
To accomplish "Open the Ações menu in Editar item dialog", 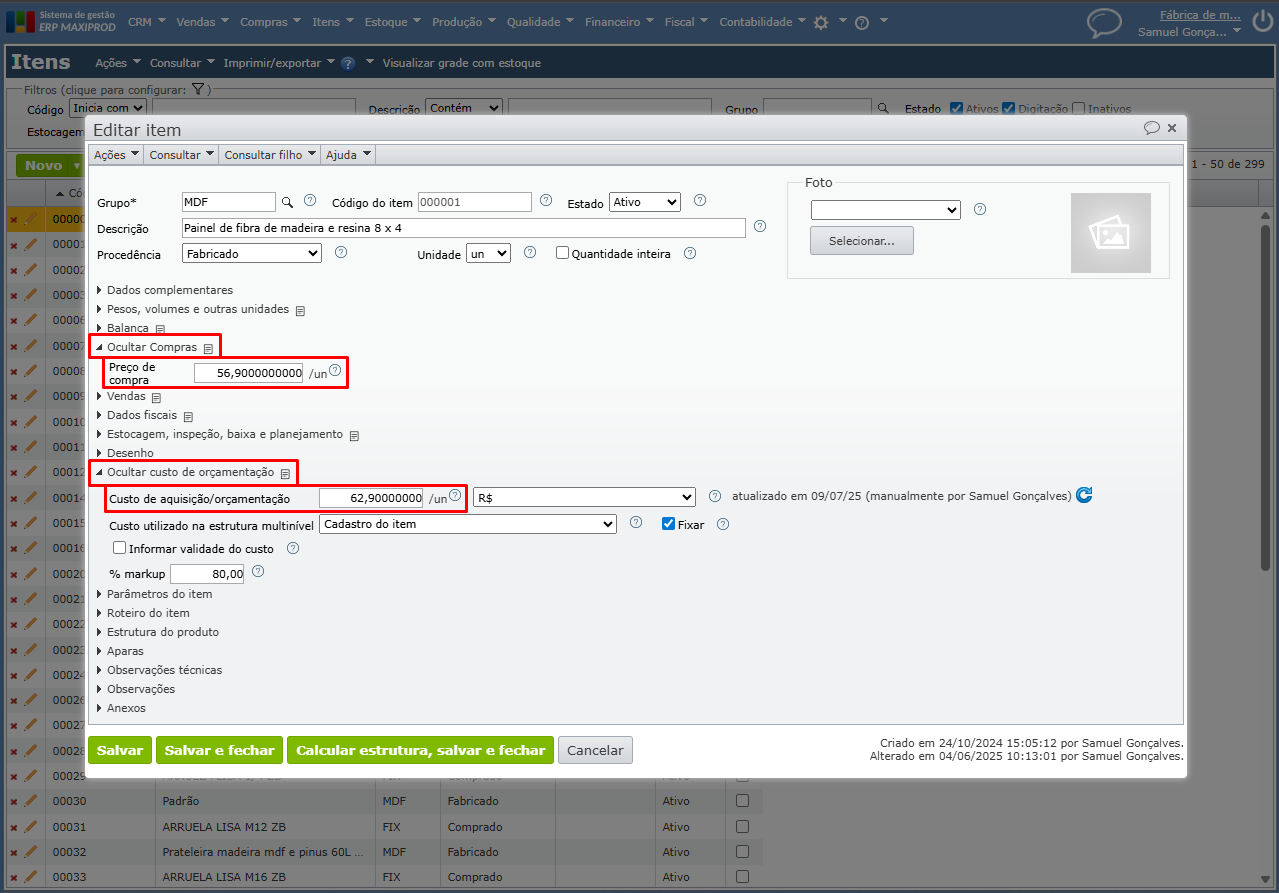I will 117,155.
